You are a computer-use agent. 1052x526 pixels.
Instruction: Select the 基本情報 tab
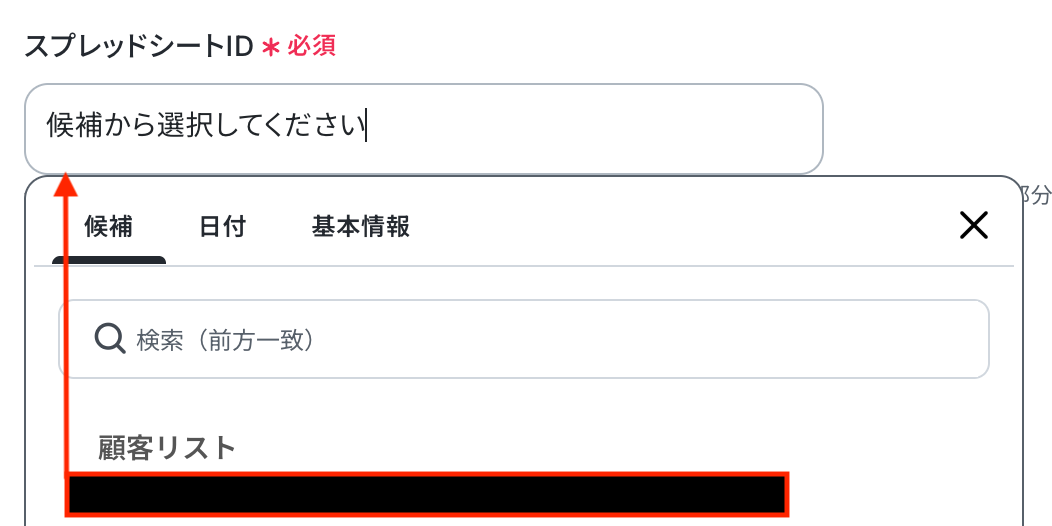[x=360, y=227]
